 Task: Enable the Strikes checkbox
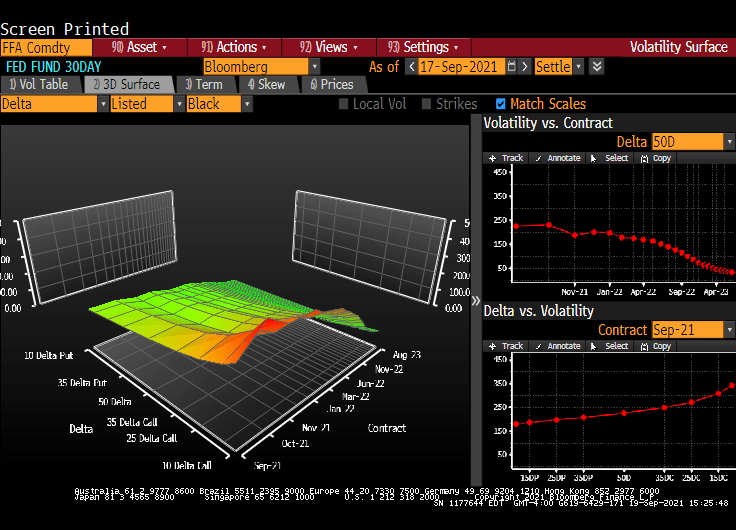[x=427, y=104]
